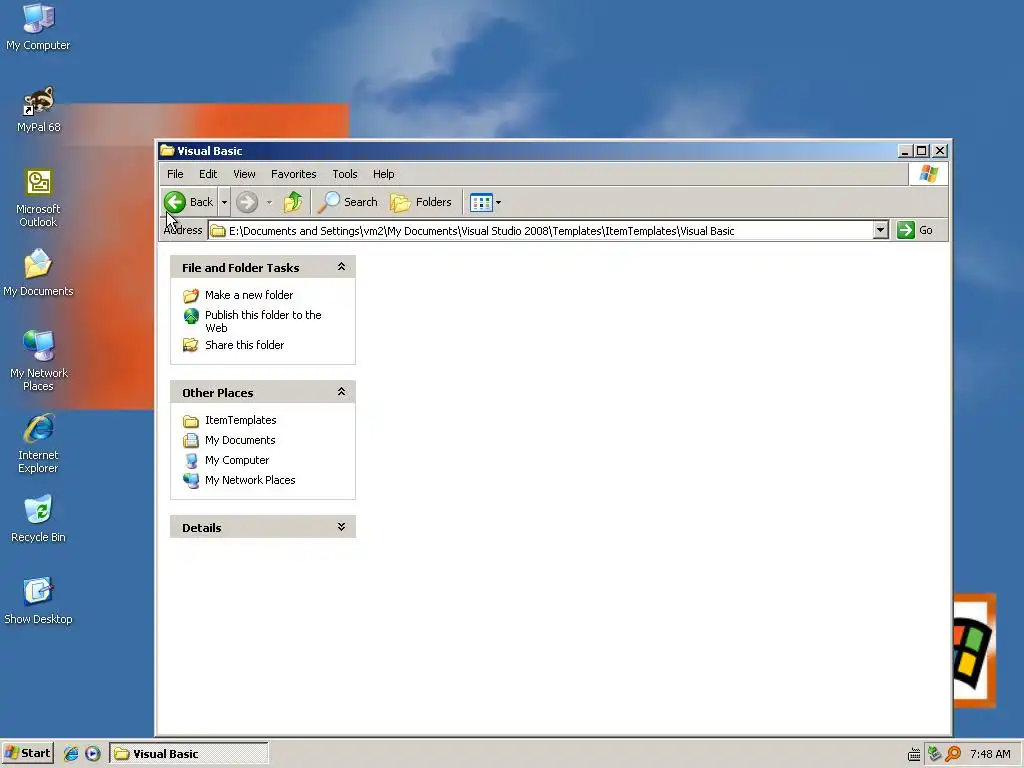This screenshot has width=1024, height=768.
Task: Click the address bar path field
Action: (x=541, y=231)
